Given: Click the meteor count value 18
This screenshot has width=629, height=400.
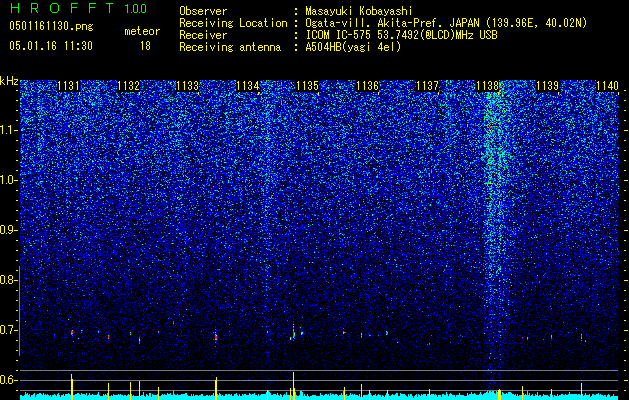Looking at the screenshot, I should coord(145,46).
